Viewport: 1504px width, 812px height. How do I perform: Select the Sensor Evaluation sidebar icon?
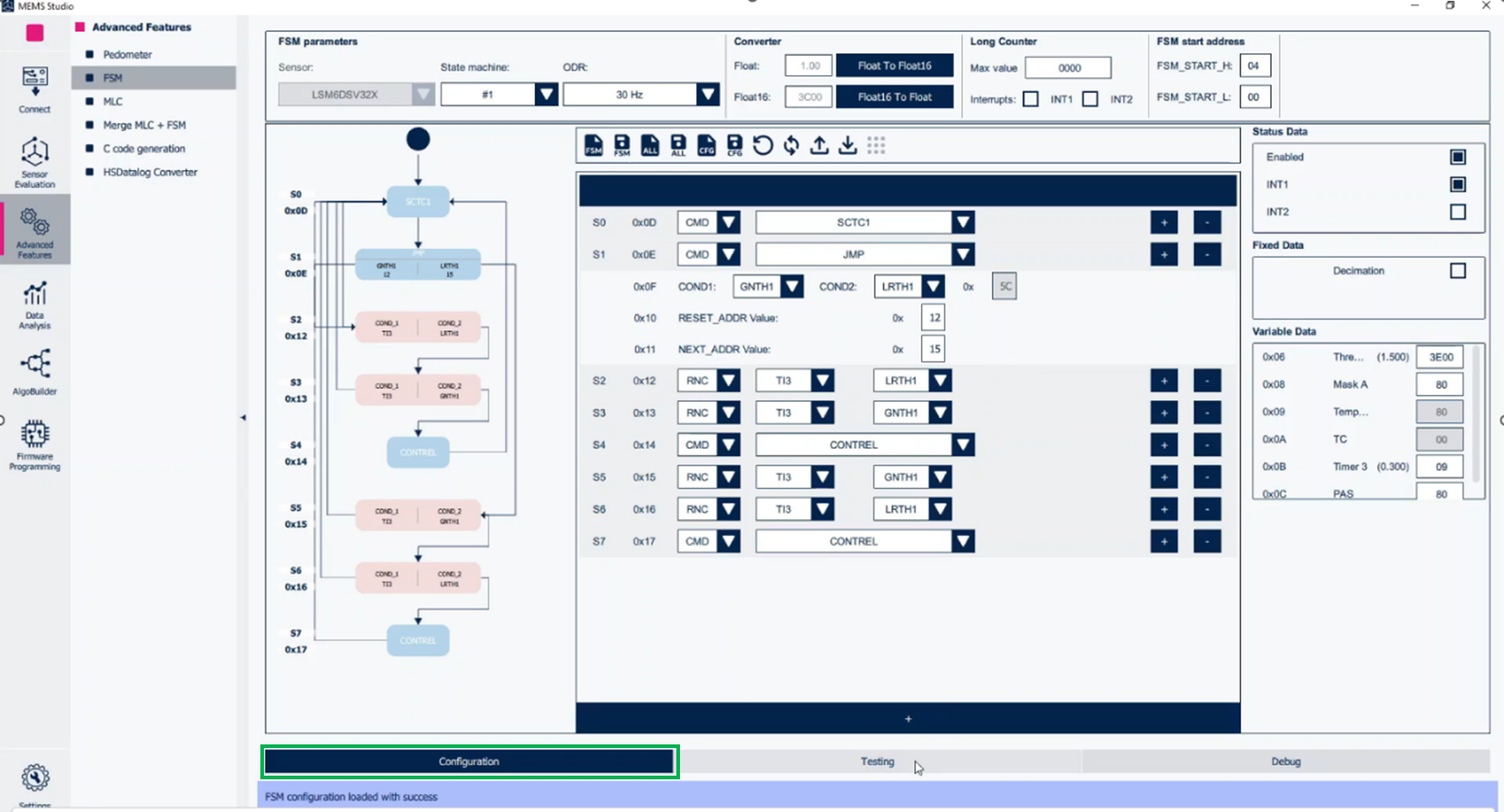click(33, 161)
